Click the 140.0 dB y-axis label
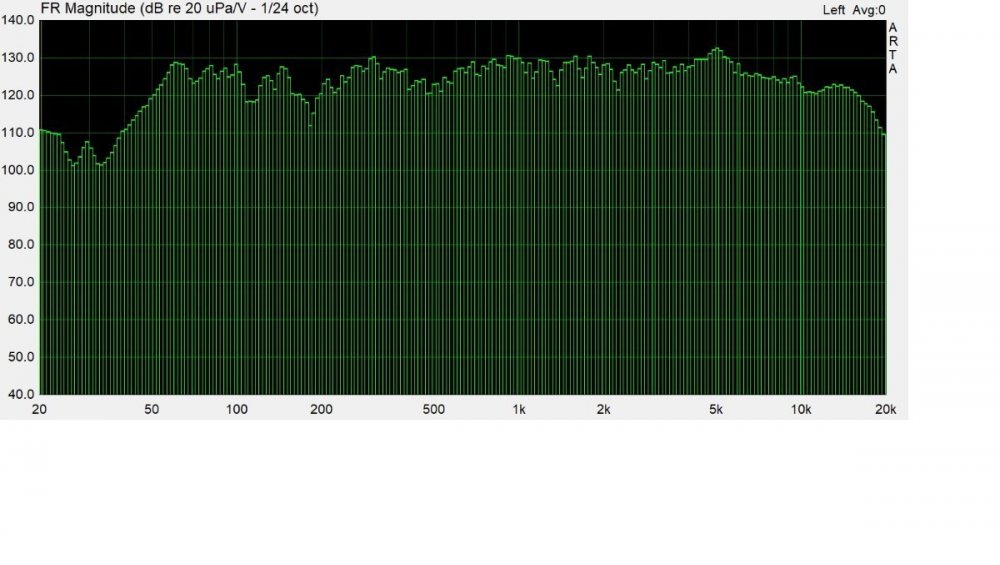Viewport: 1000px width, 565px height. pos(18,20)
